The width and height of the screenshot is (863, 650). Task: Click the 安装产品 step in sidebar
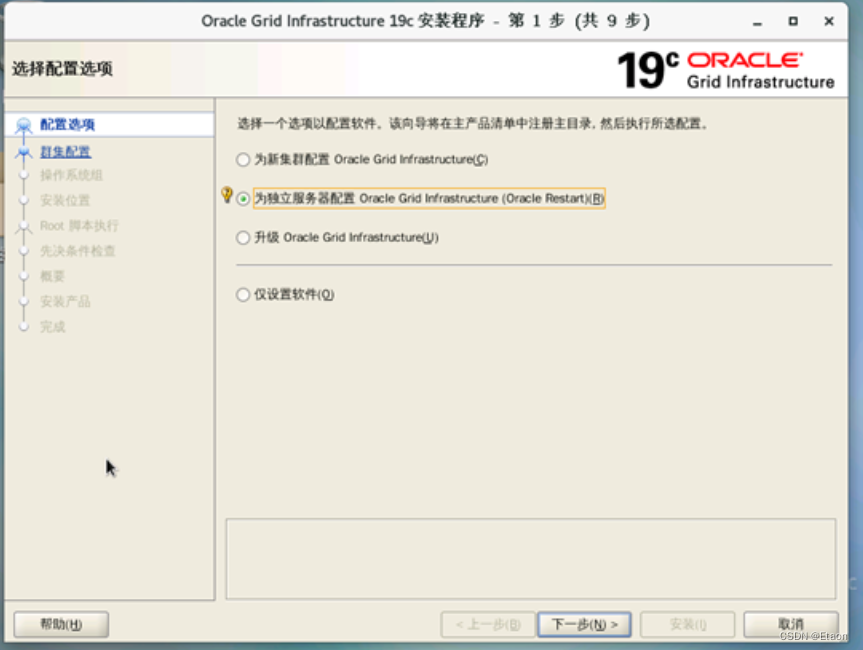65,302
